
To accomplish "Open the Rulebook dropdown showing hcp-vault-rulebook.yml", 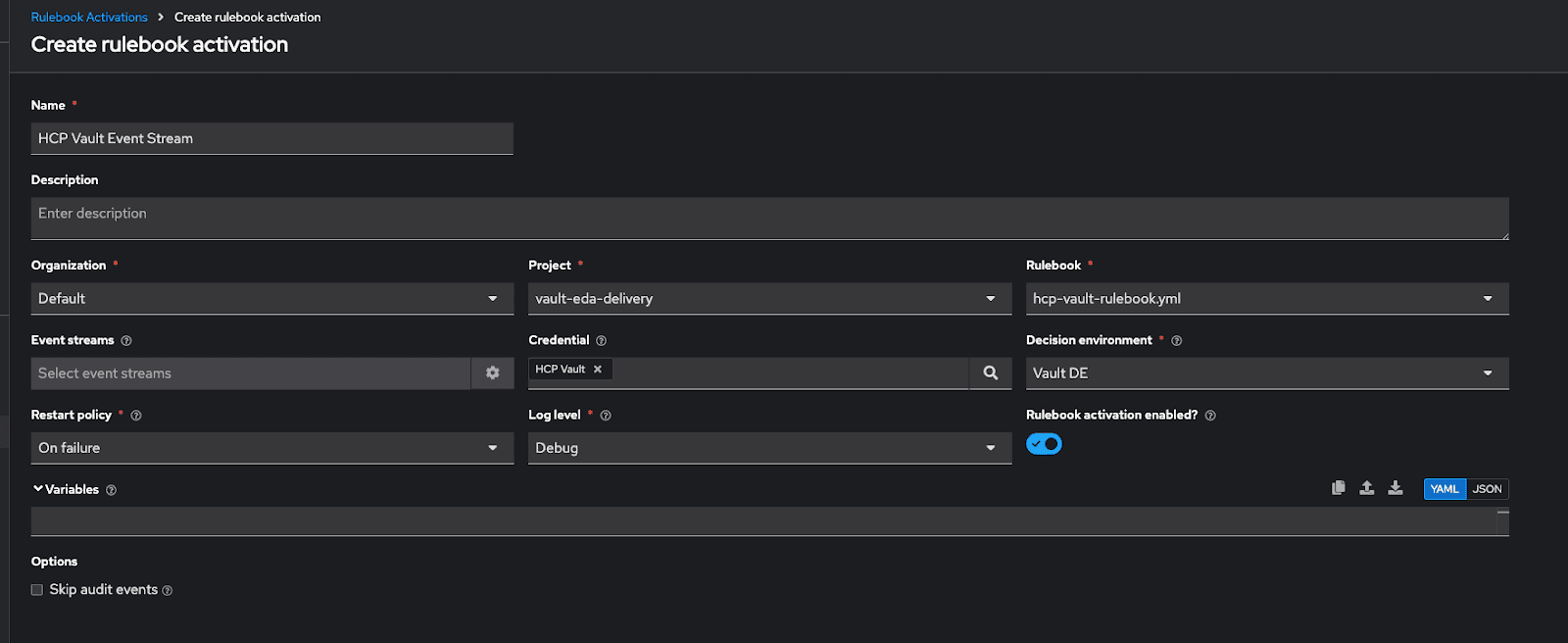I will (x=1266, y=299).
